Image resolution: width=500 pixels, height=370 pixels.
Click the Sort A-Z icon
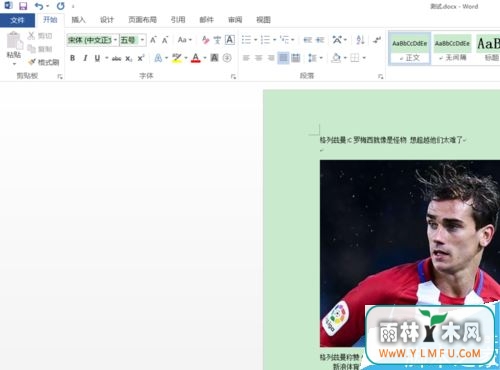click(x=360, y=40)
